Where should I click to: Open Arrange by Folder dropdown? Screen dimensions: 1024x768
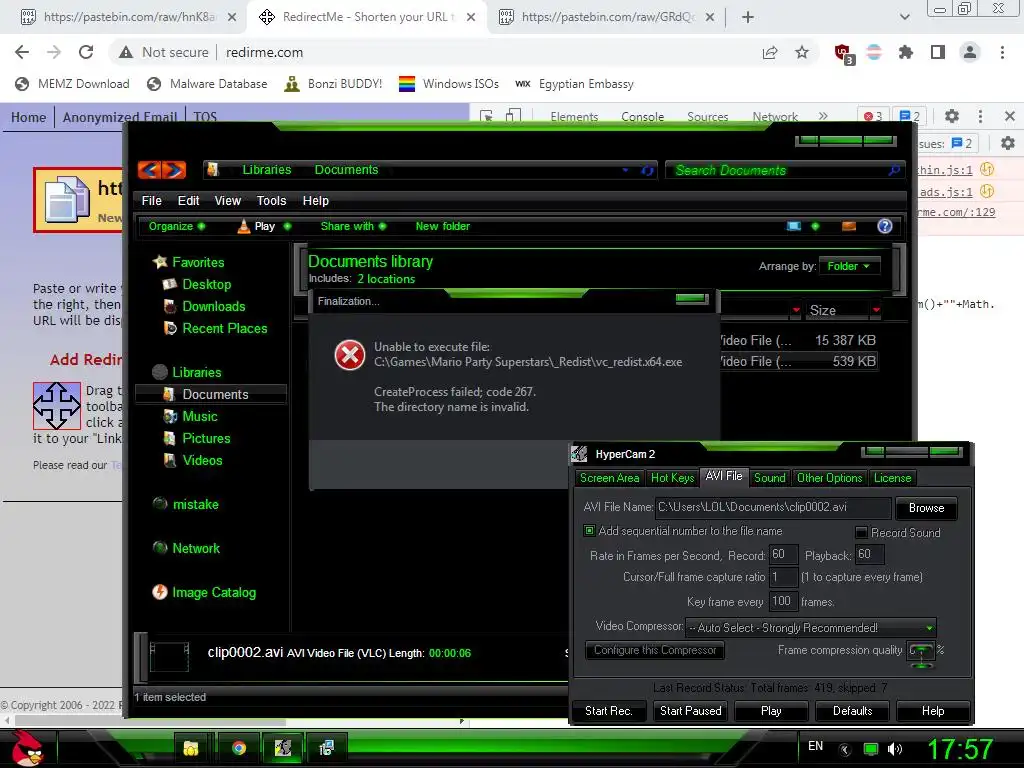[x=849, y=266]
